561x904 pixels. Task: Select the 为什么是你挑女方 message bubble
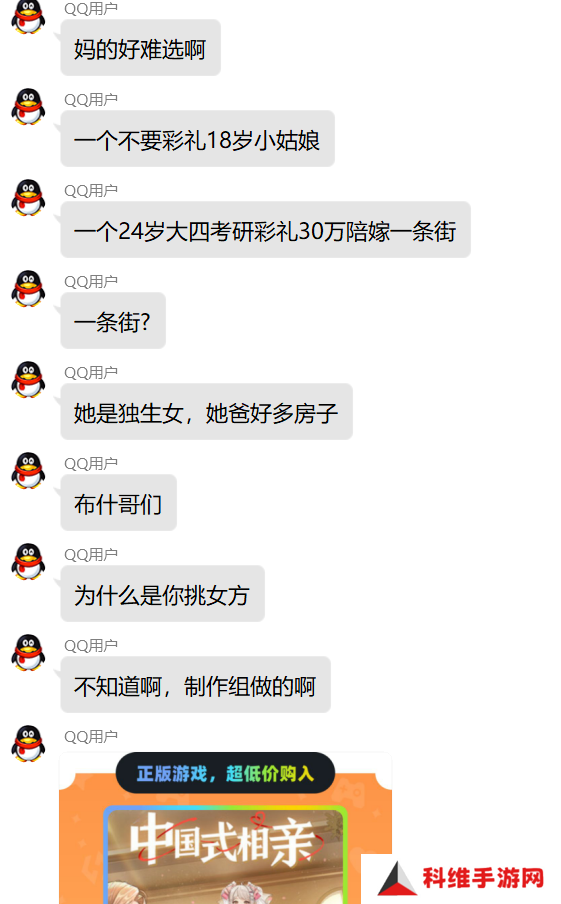[x=162, y=594]
